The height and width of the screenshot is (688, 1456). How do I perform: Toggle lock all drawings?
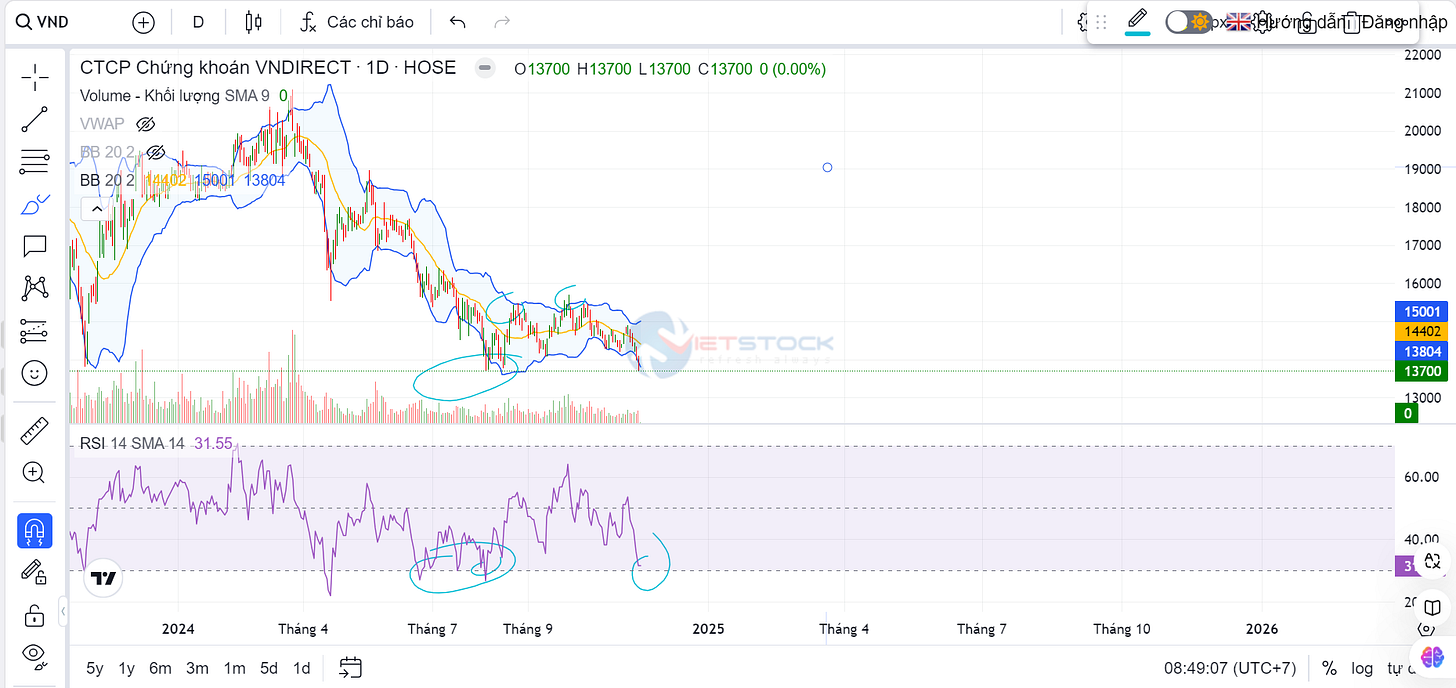pos(35,614)
